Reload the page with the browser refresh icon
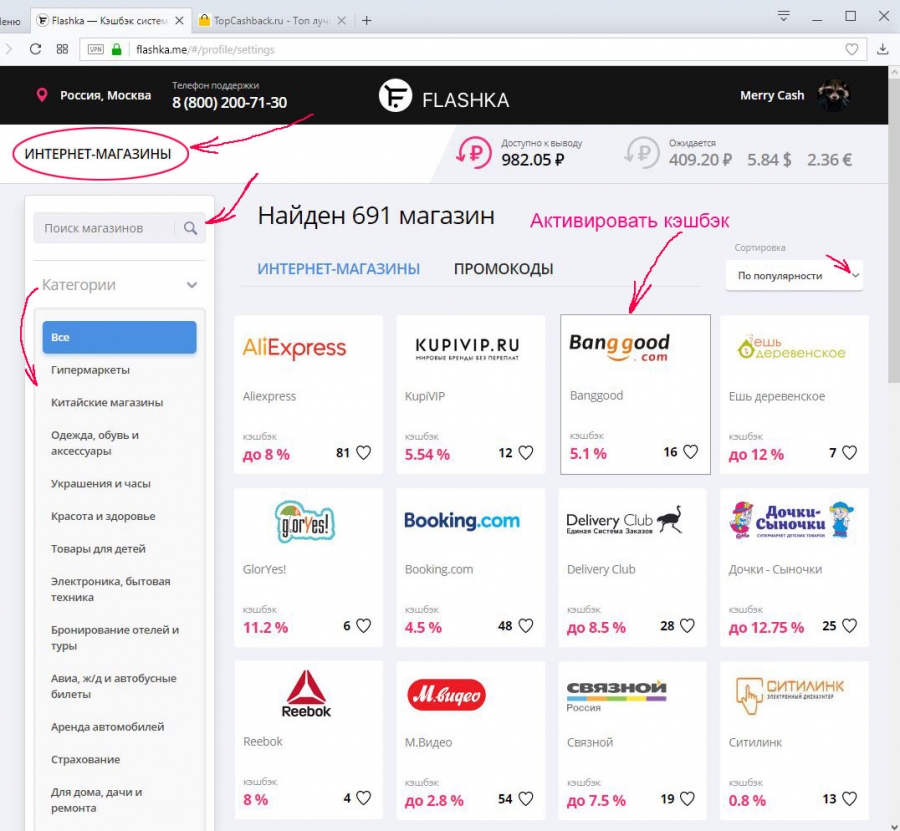Screen dimensions: 900x831 [x=35, y=49]
